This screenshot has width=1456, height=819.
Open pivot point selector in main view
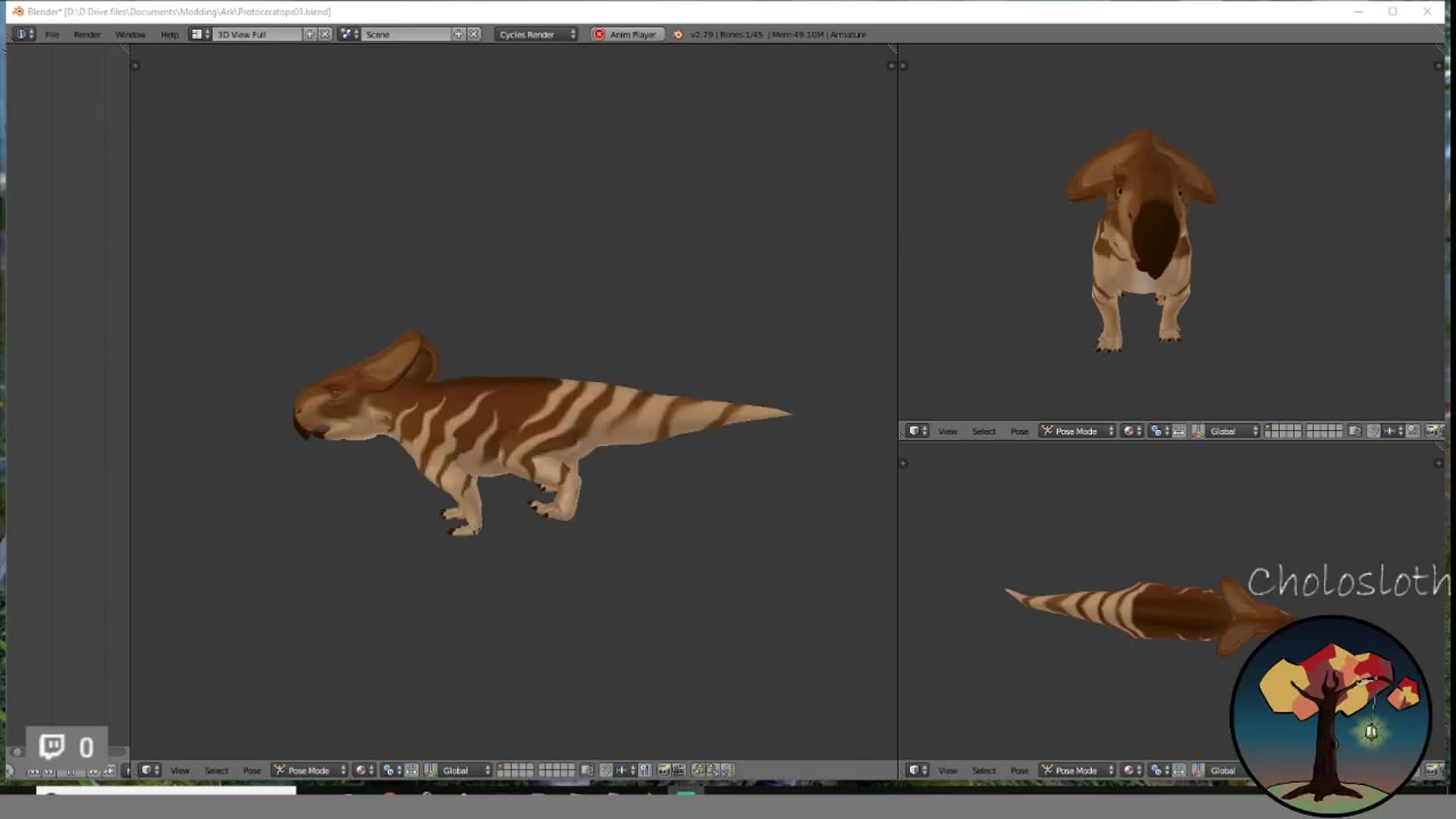(391, 770)
